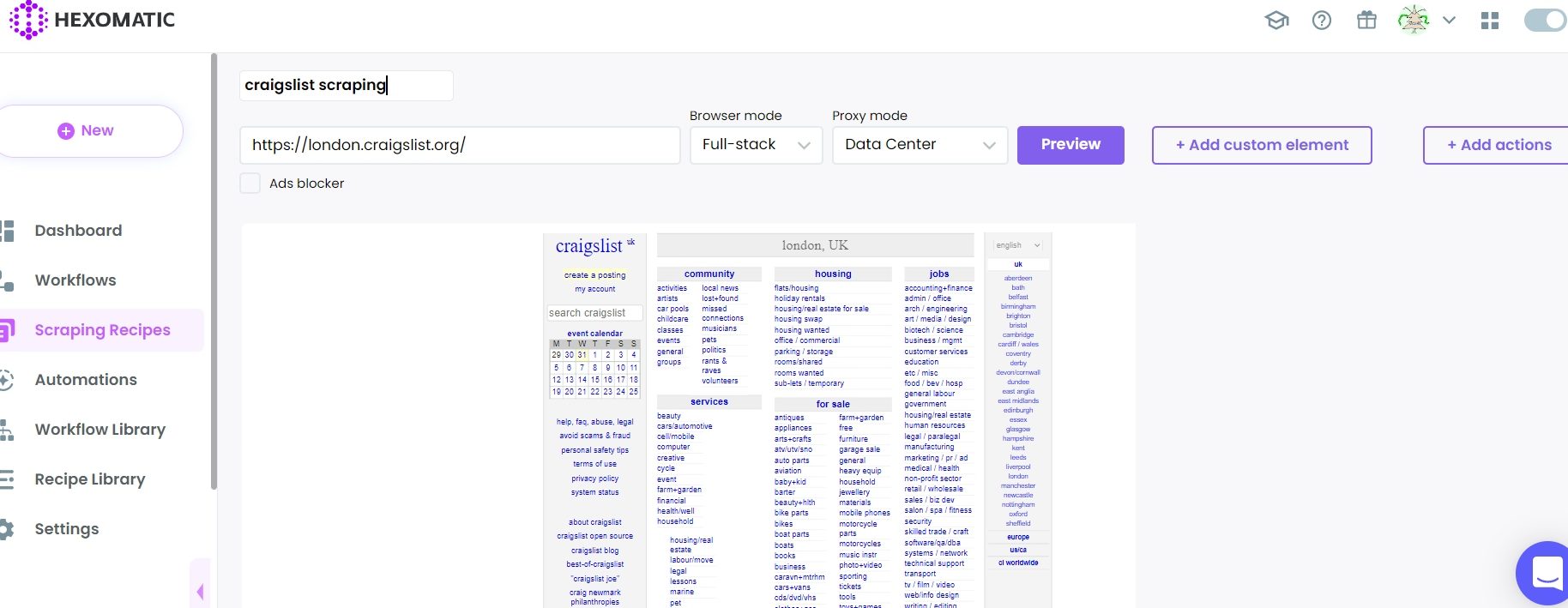Screen dimensions: 1568x608
Task: Open Settings in sidebar
Action: click(x=67, y=528)
